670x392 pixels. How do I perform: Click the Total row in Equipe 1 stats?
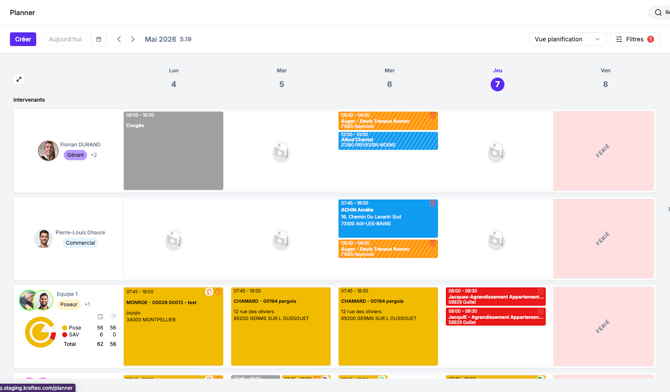coord(90,344)
